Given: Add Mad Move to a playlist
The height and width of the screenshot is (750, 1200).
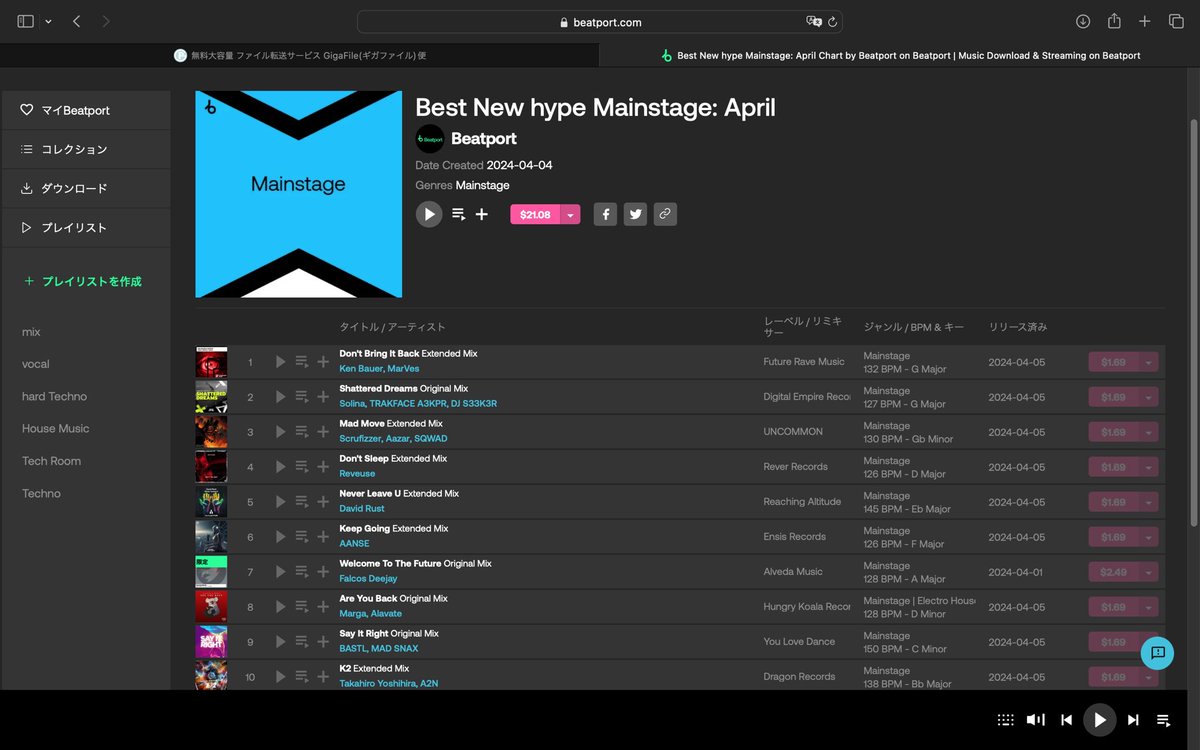Looking at the screenshot, I should coord(323,432).
